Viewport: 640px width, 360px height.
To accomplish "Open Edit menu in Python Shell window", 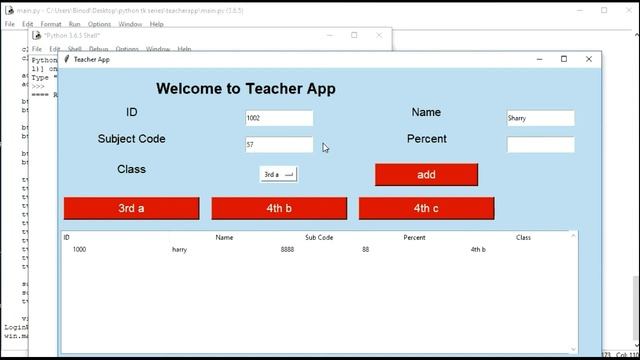I will pos(55,49).
